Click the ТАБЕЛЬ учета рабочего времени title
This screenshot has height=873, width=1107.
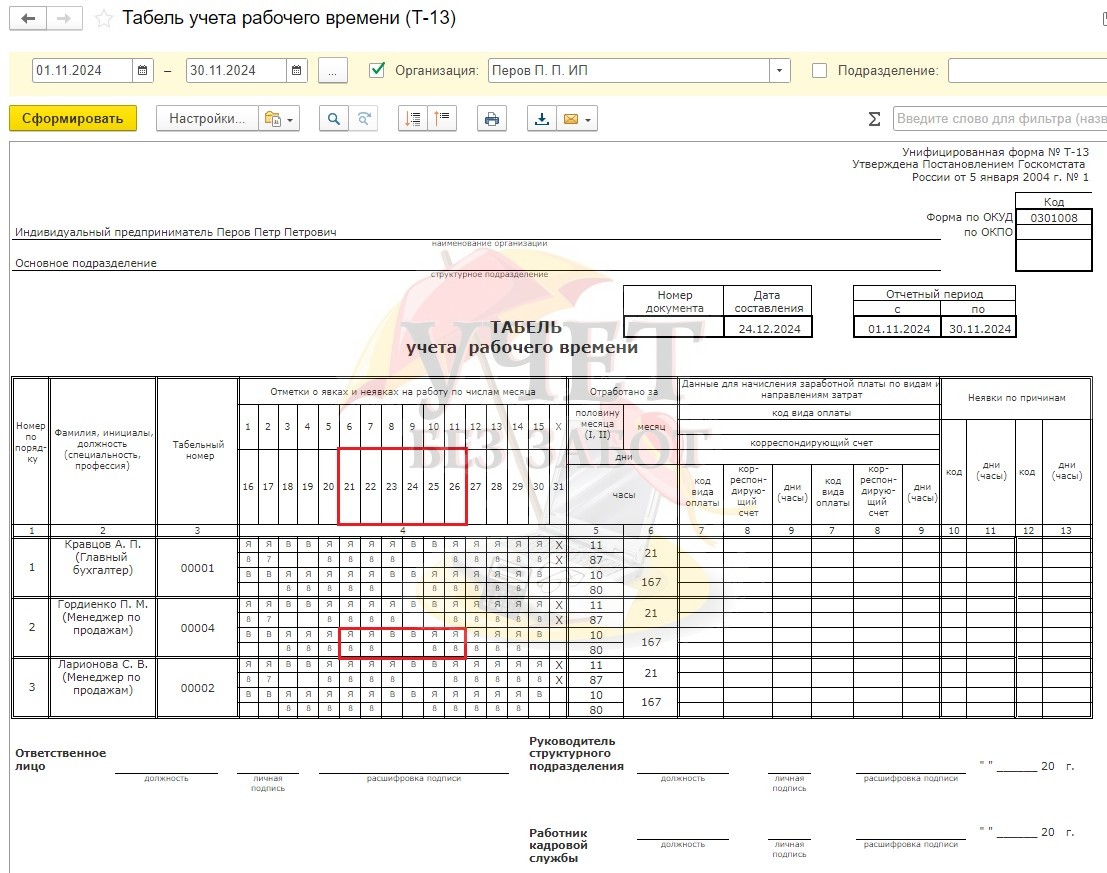(x=522, y=337)
